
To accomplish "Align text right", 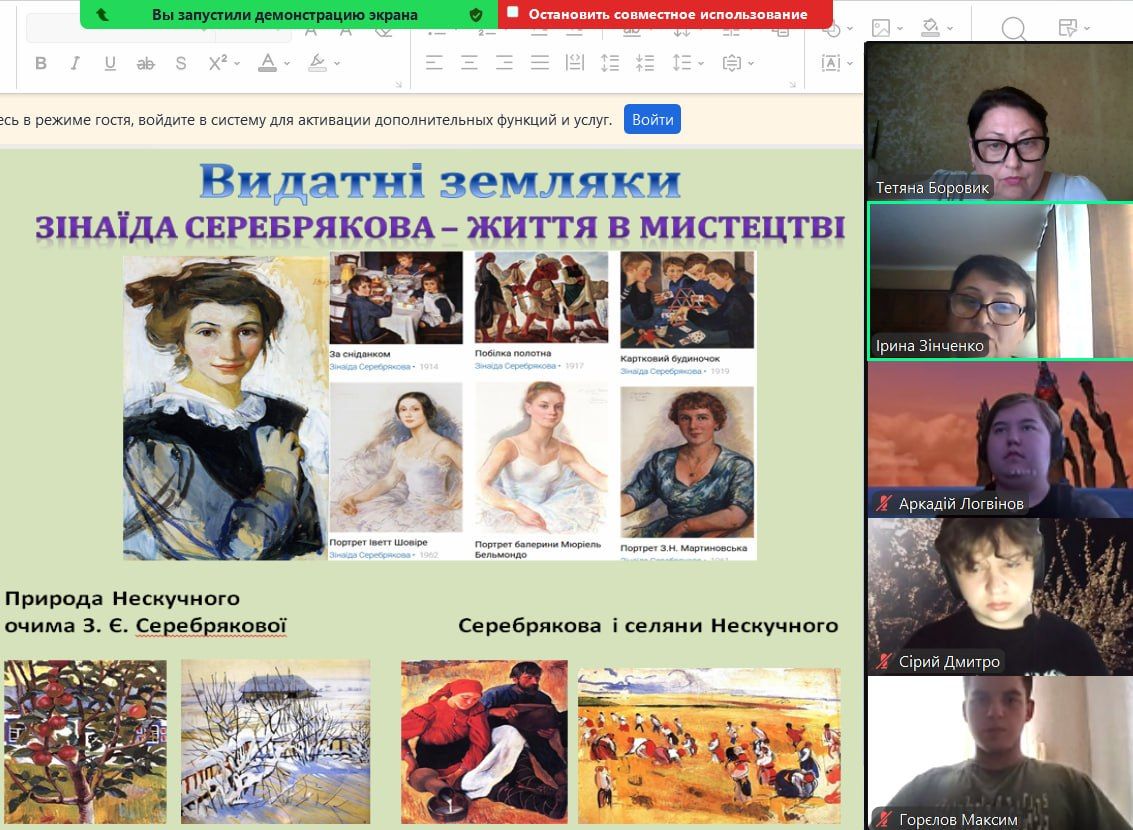I will click(504, 63).
